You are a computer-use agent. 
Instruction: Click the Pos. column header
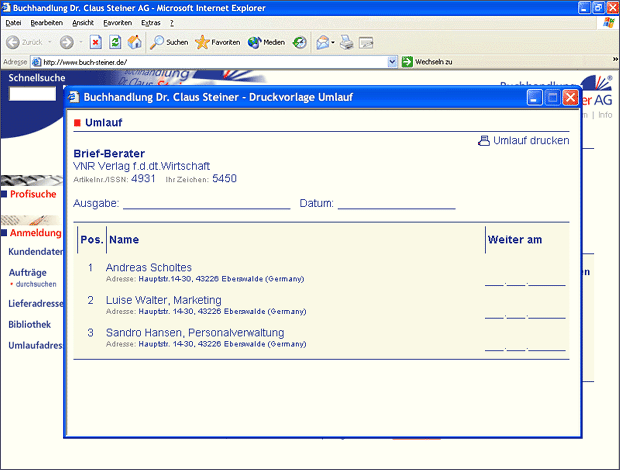click(92, 240)
